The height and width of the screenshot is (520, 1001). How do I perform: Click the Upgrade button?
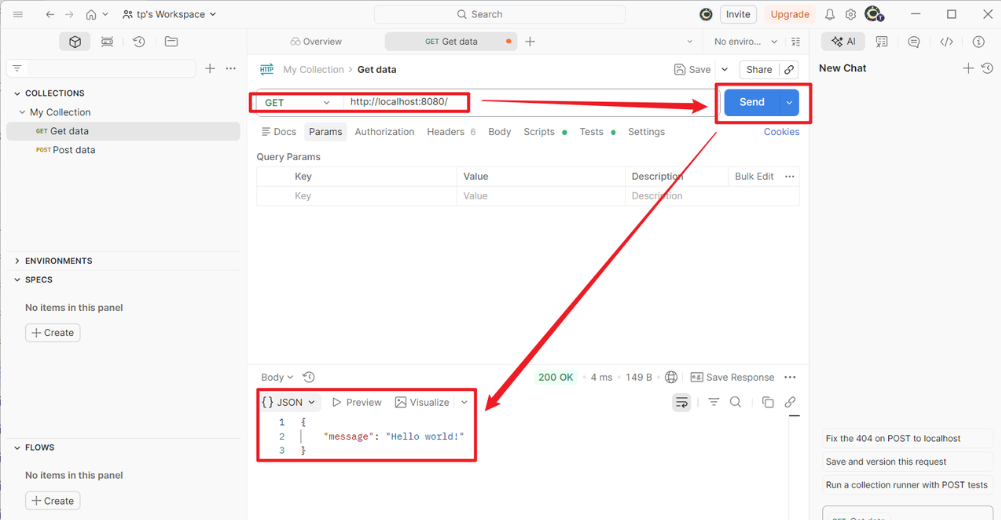pos(790,14)
